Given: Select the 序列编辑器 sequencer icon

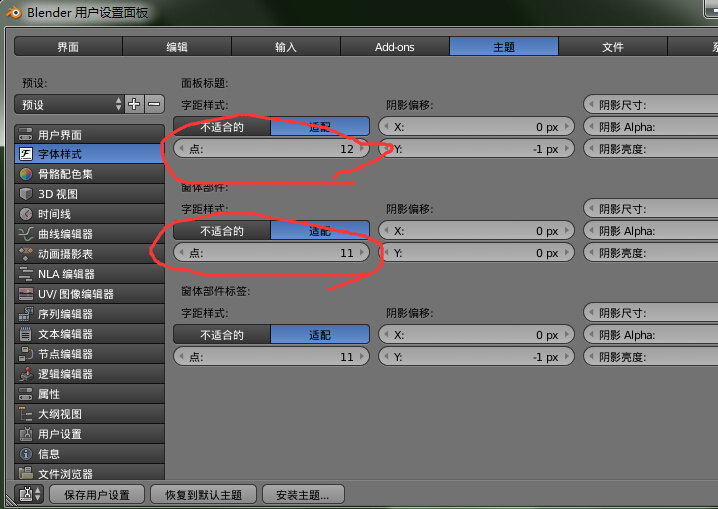Looking at the screenshot, I should point(26,314).
